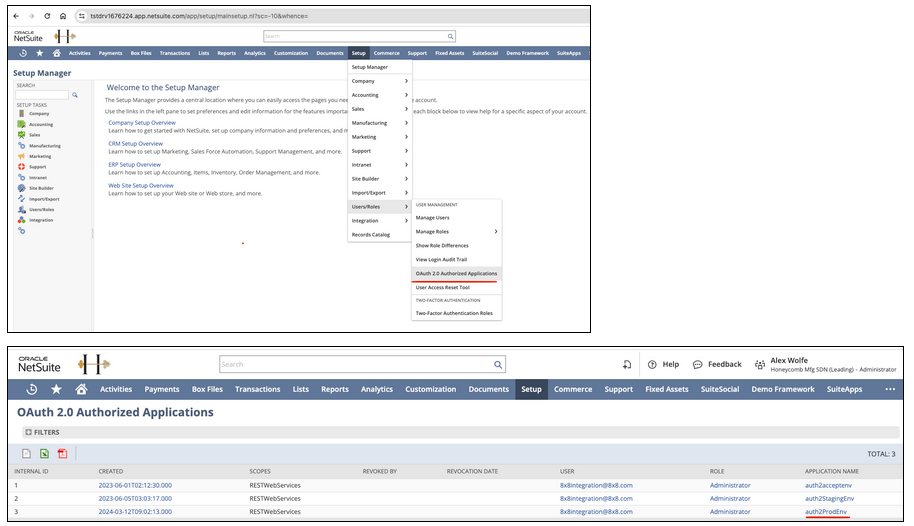Expand the Import/Export submenu arrow in Setup dropdown
Viewport: 914px width, 526px height.
coord(406,193)
